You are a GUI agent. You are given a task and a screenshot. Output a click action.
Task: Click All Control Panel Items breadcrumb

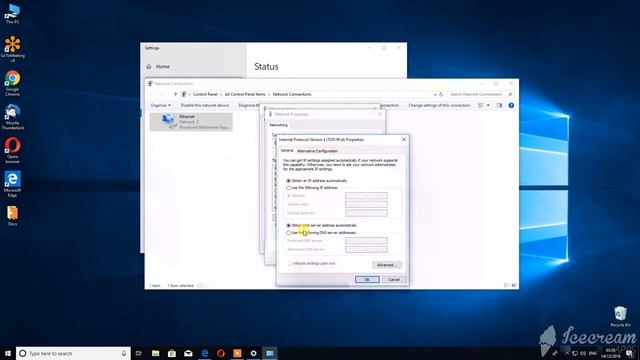click(245, 94)
